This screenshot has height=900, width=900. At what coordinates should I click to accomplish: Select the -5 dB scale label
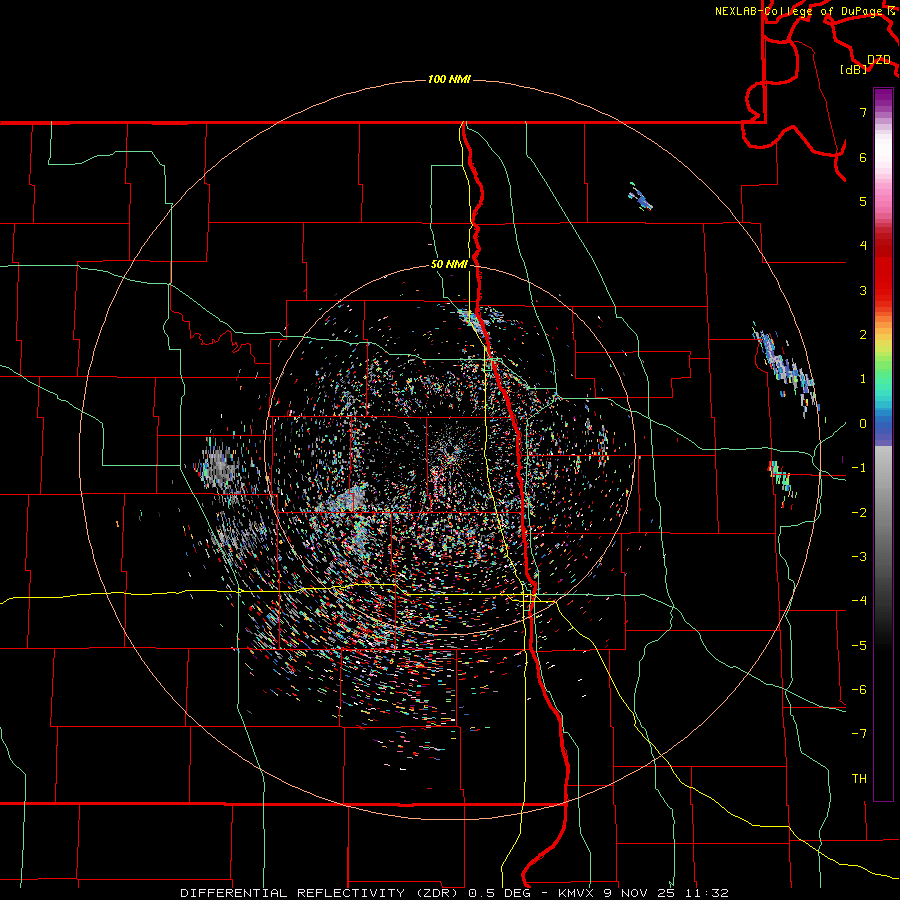(x=859, y=646)
